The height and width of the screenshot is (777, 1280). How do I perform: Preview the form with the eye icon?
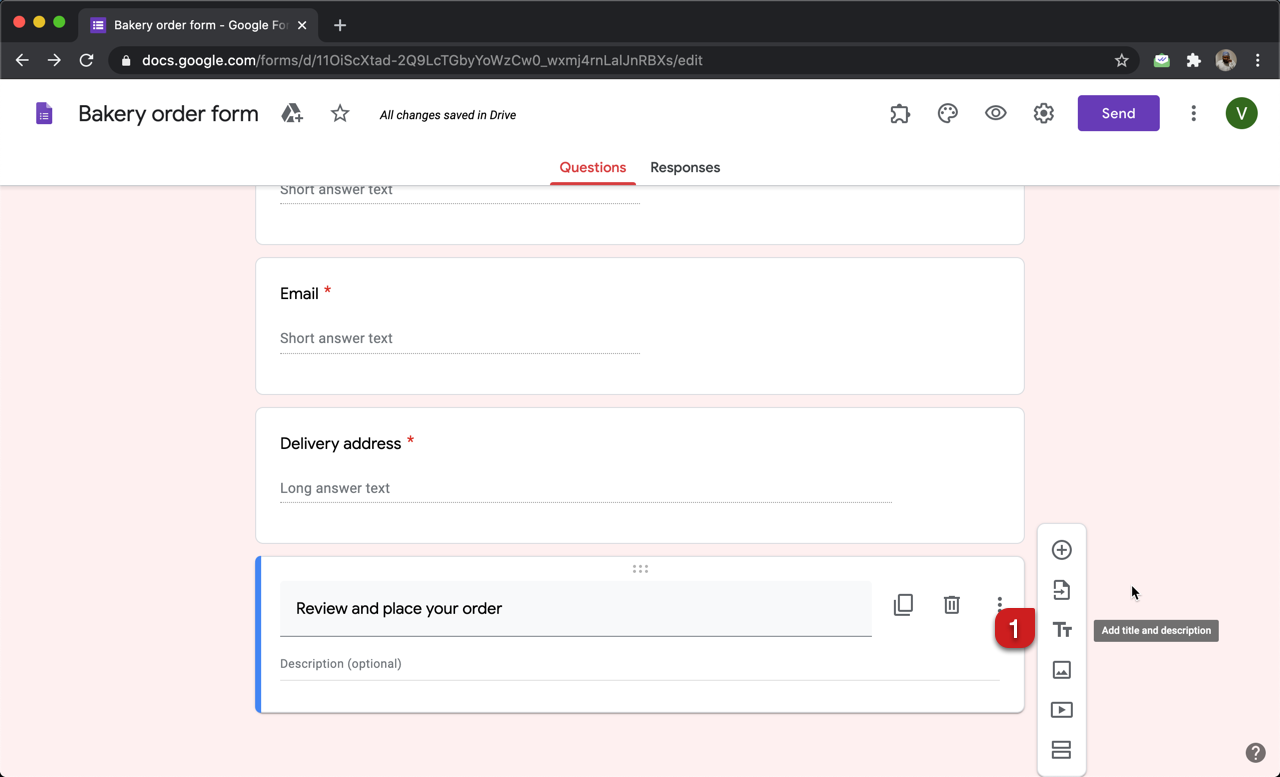[x=995, y=113]
